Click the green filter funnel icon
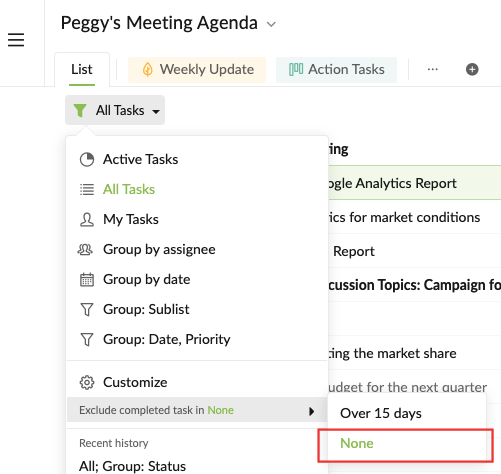 point(80,110)
